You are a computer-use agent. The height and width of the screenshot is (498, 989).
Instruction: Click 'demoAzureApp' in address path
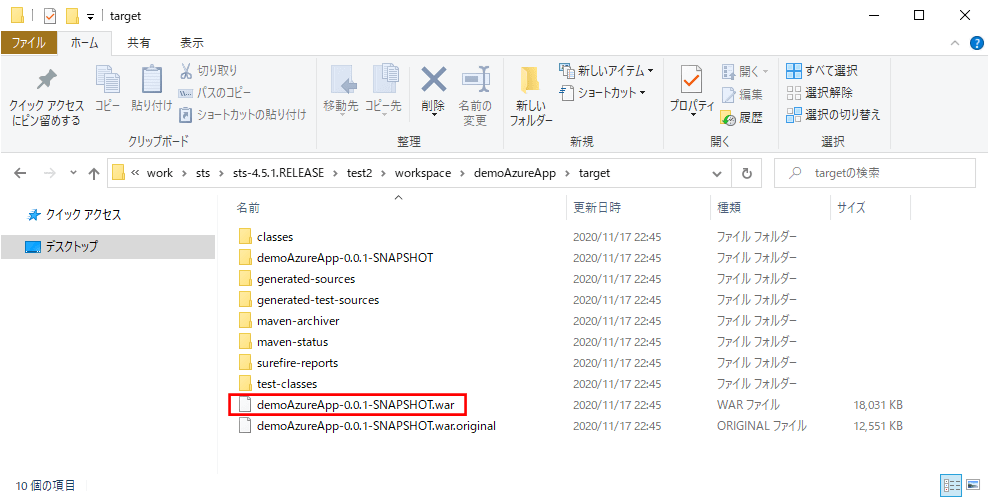coord(514,173)
